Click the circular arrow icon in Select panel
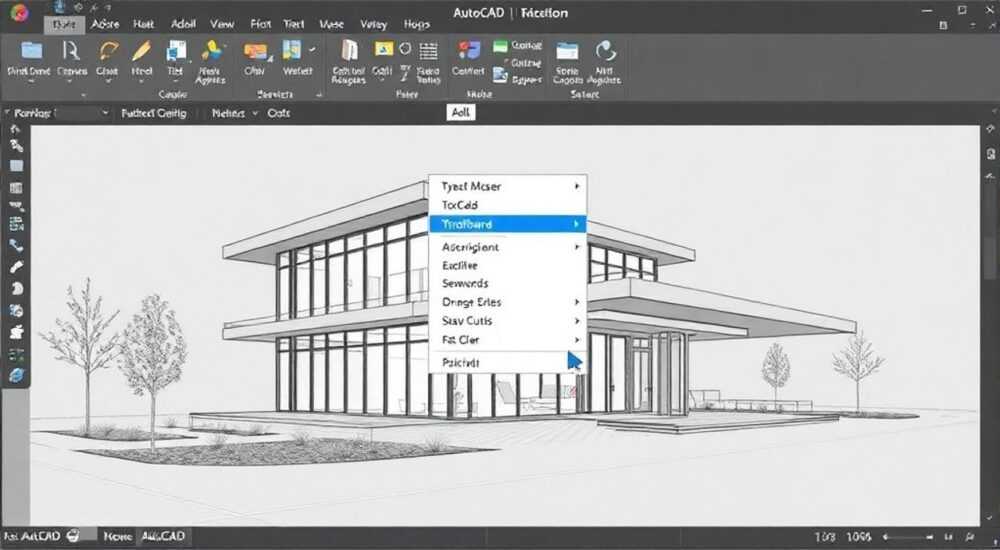Viewport: 1000px width, 550px height. tap(605, 50)
